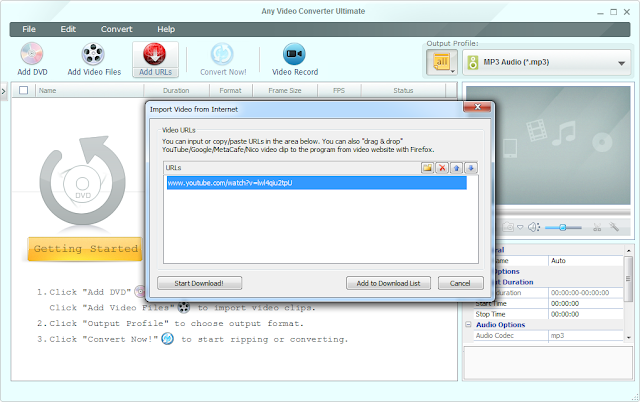Viewport: 640px width, 402px height.
Task: Click the Status column header
Action: (403, 90)
